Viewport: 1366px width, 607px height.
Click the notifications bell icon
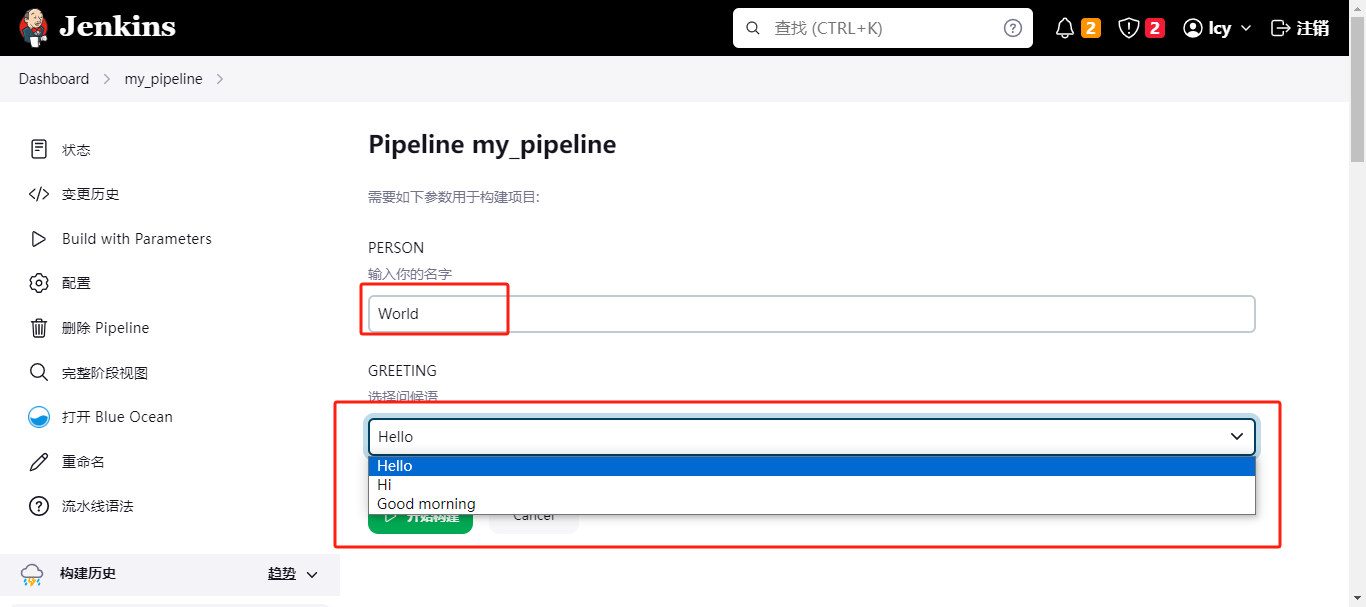(1065, 28)
